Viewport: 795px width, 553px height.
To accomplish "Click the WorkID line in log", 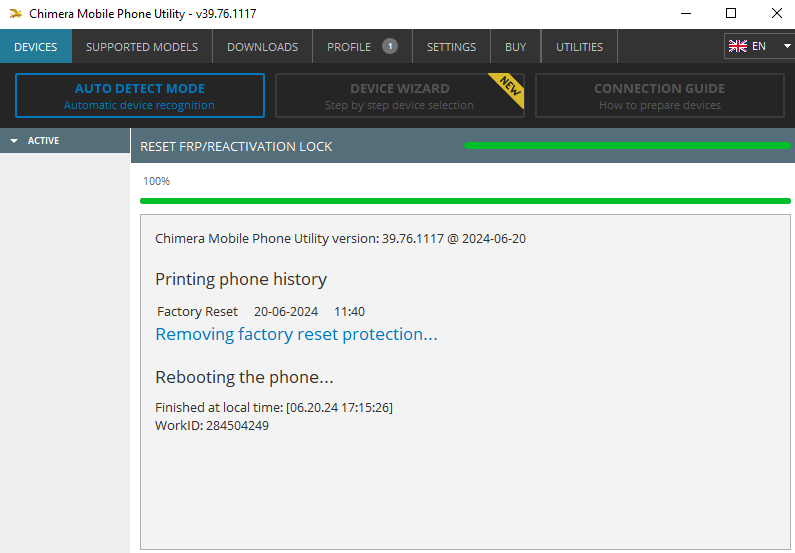I will point(212,425).
